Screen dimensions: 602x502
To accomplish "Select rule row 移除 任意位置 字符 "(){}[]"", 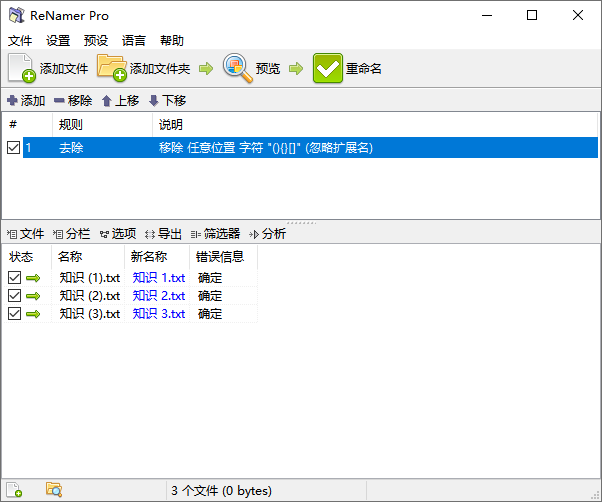I will 310,147.
